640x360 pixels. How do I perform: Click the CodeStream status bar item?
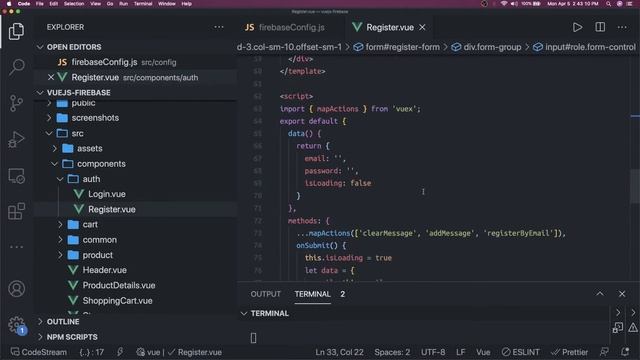tap(39, 352)
